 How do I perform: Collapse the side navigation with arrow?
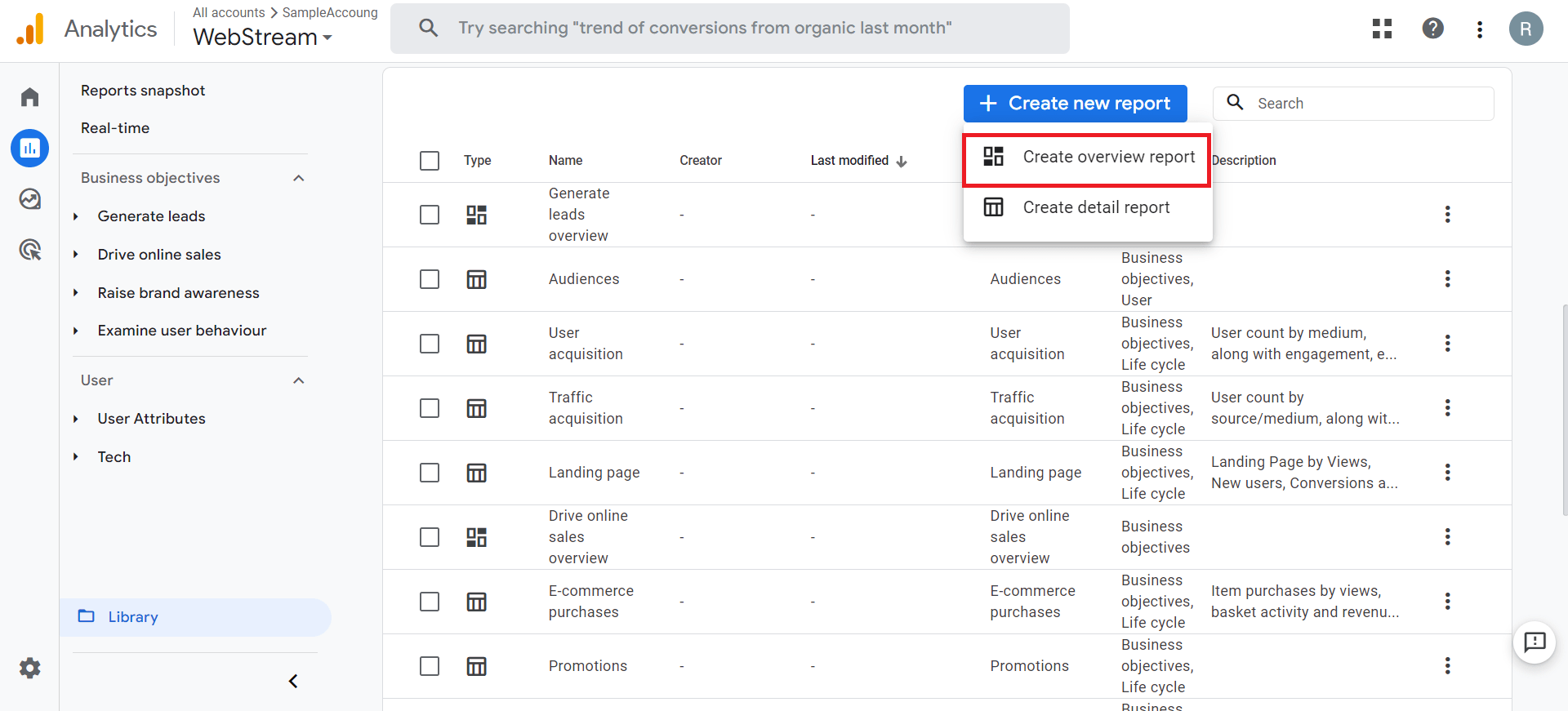click(x=293, y=681)
